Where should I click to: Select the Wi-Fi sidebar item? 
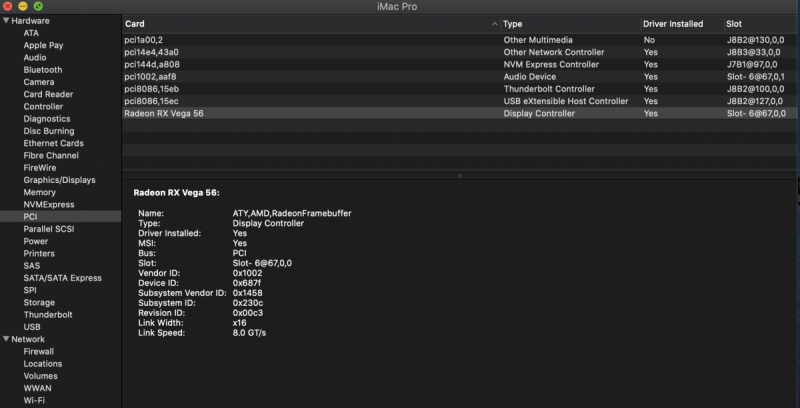point(34,400)
